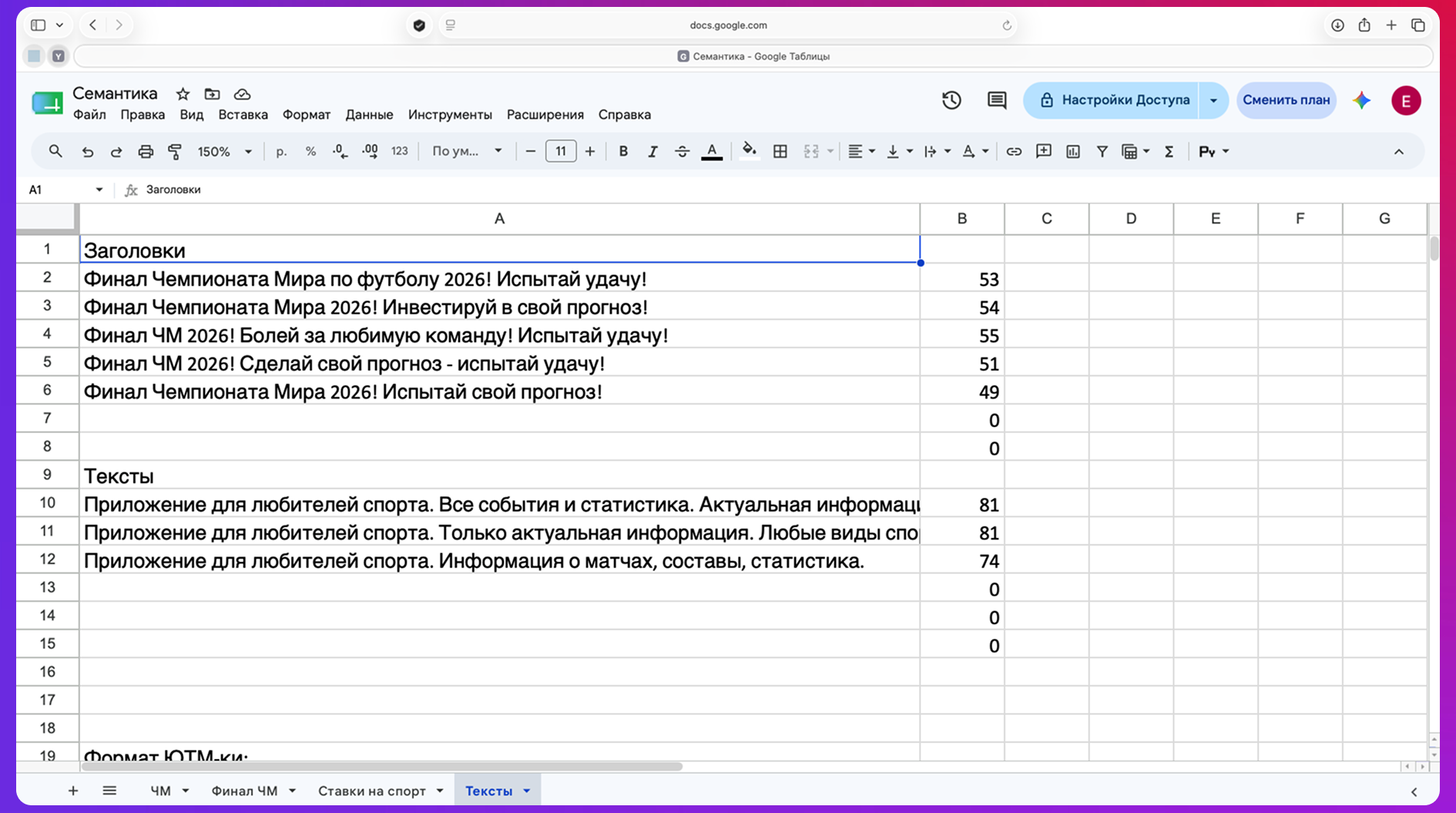The width and height of the screenshot is (1456, 813).
Task: Click the paint format roller icon
Action: pyautogui.click(x=175, y=152)
